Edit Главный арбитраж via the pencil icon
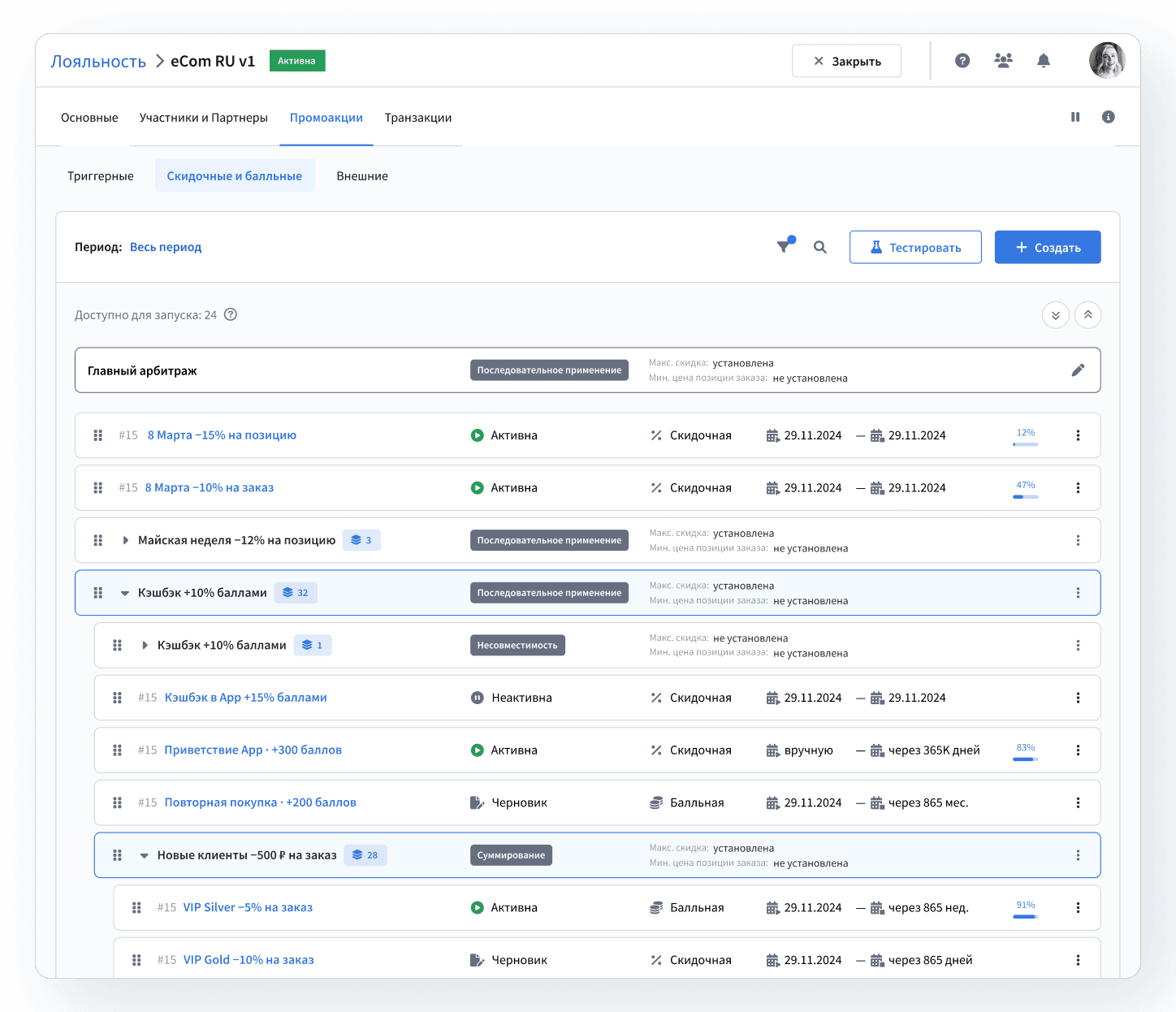Viewport: 1176px width, 1012px height. point(1079,370)
